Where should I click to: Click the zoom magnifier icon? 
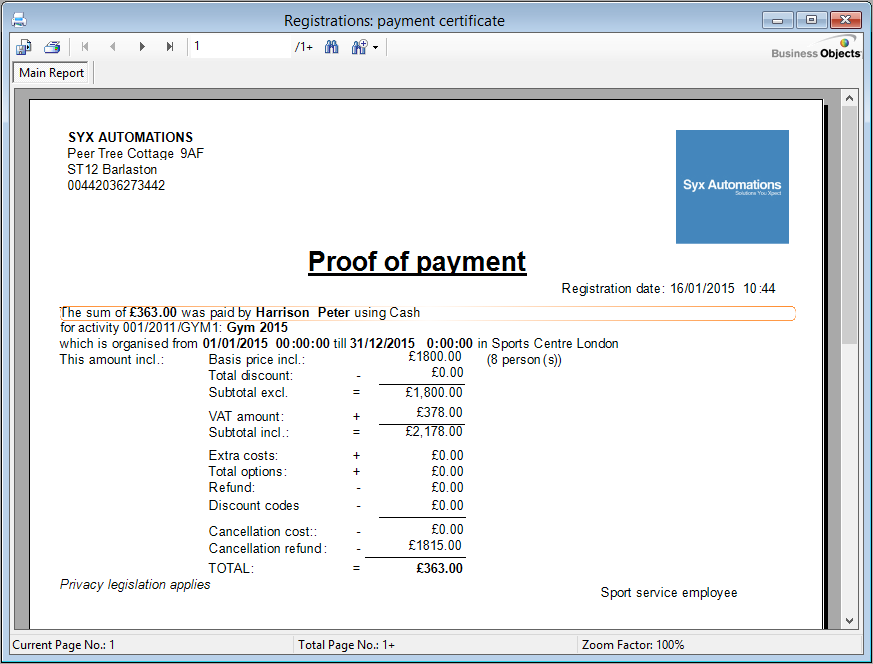[359, 47]
